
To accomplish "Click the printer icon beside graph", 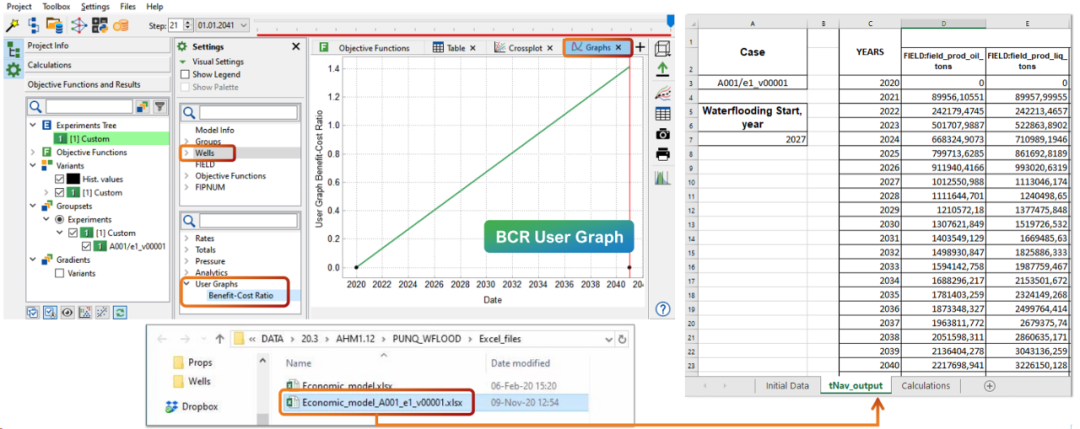I will click(663, 154).
